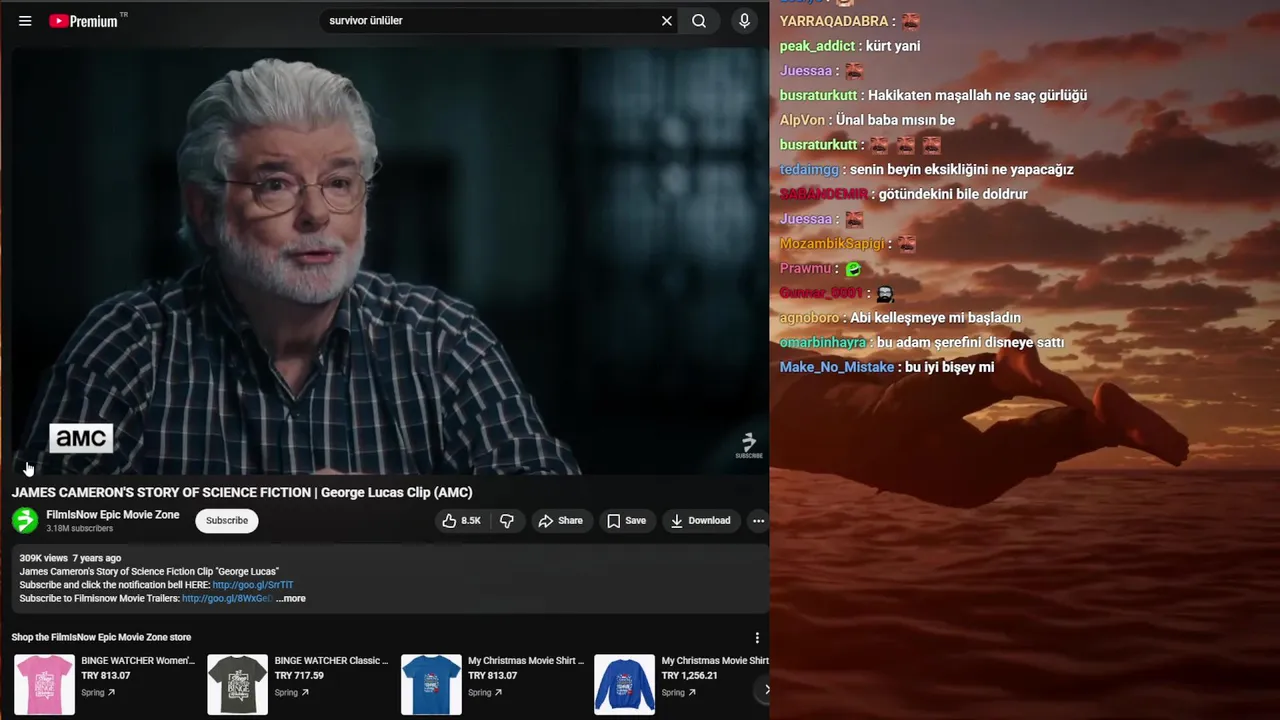This screenshot has width=1280, height=720.
Task: Click chat username 'tedaimgg'
Action: coord(809,170)
